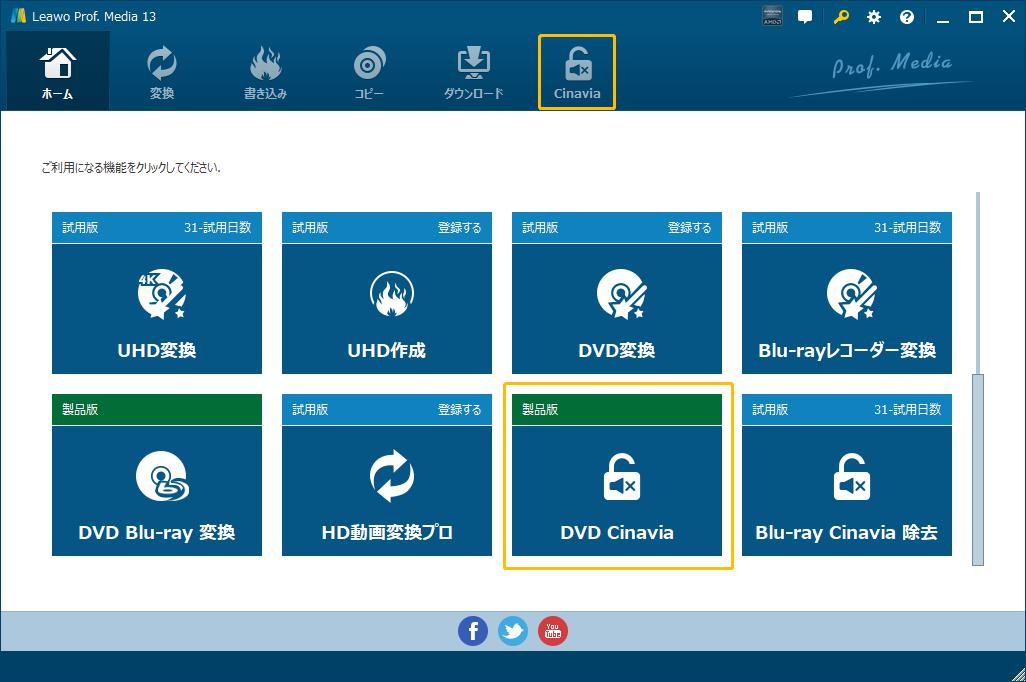Open the YouTube channel icon
Viewport: 1026px width, 682px height.
(x=553, y=631)
